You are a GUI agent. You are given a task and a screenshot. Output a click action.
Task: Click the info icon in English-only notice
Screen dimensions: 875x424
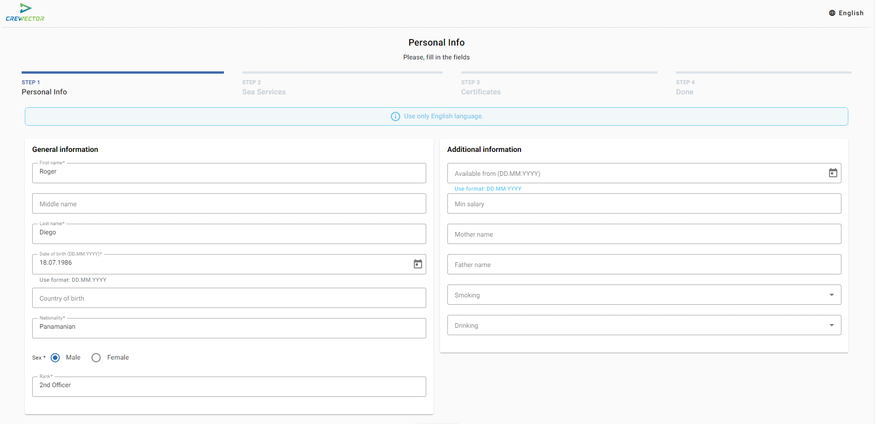(x=395, y=117)
